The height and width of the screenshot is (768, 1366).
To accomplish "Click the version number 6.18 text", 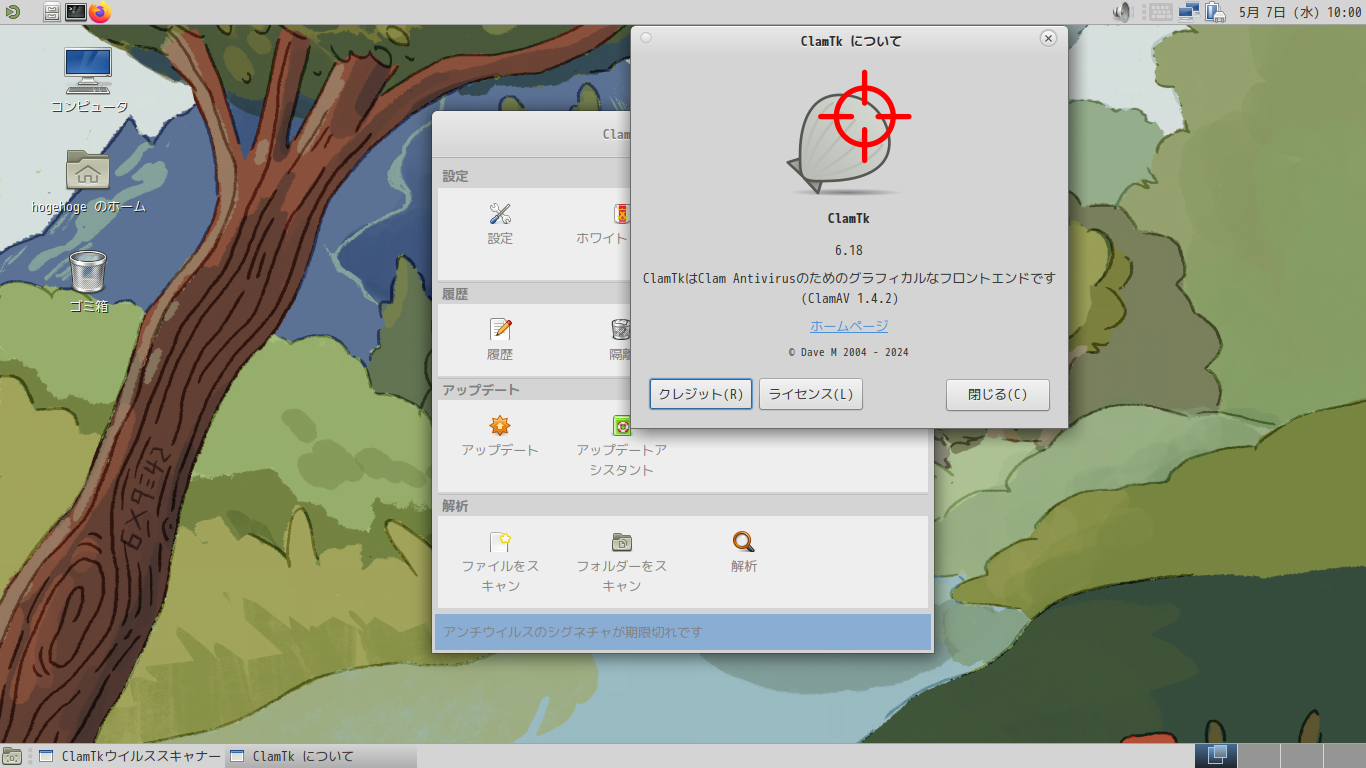I will (849, 250).
